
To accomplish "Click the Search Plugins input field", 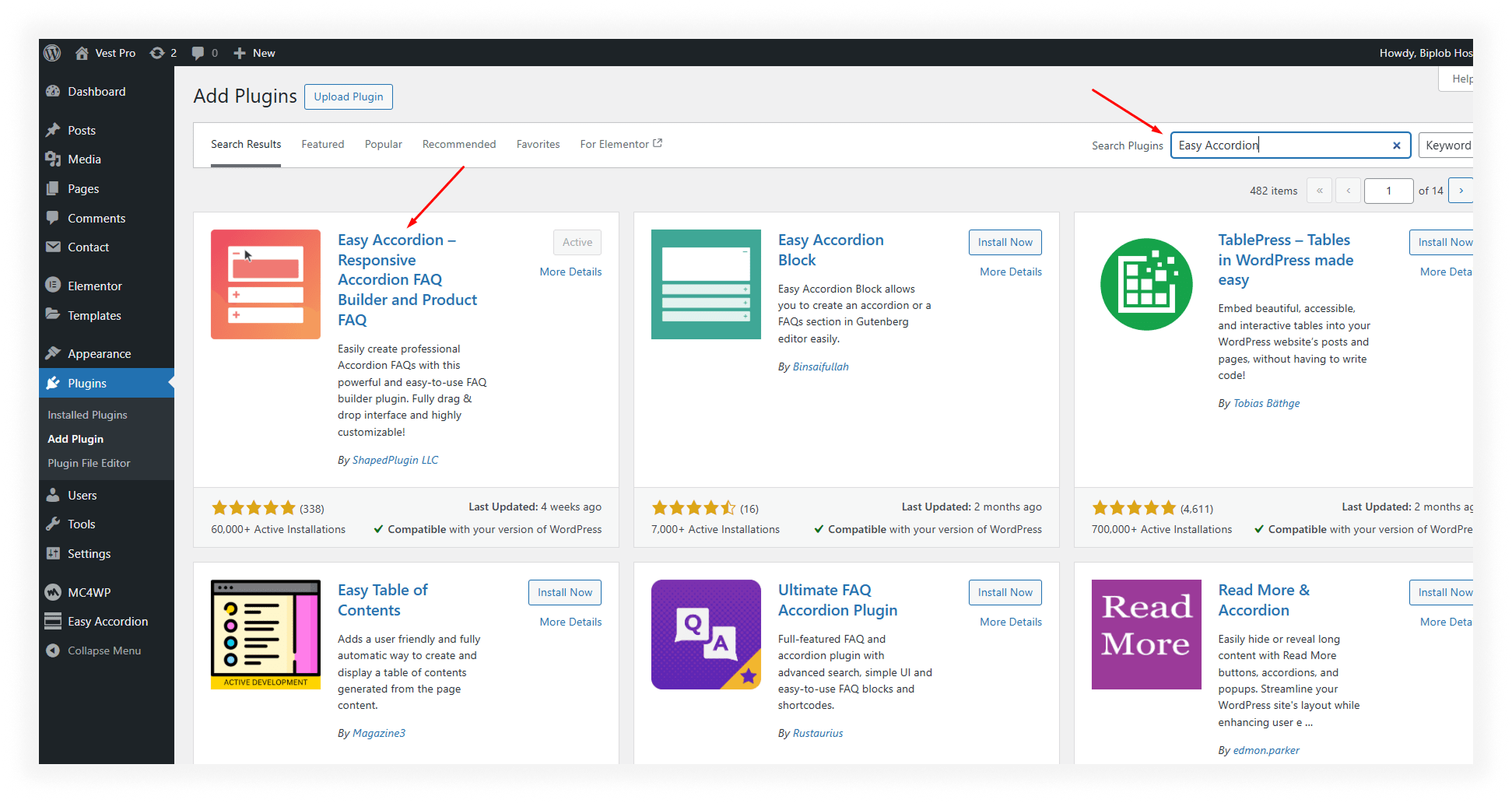I will click(1290, 146).
